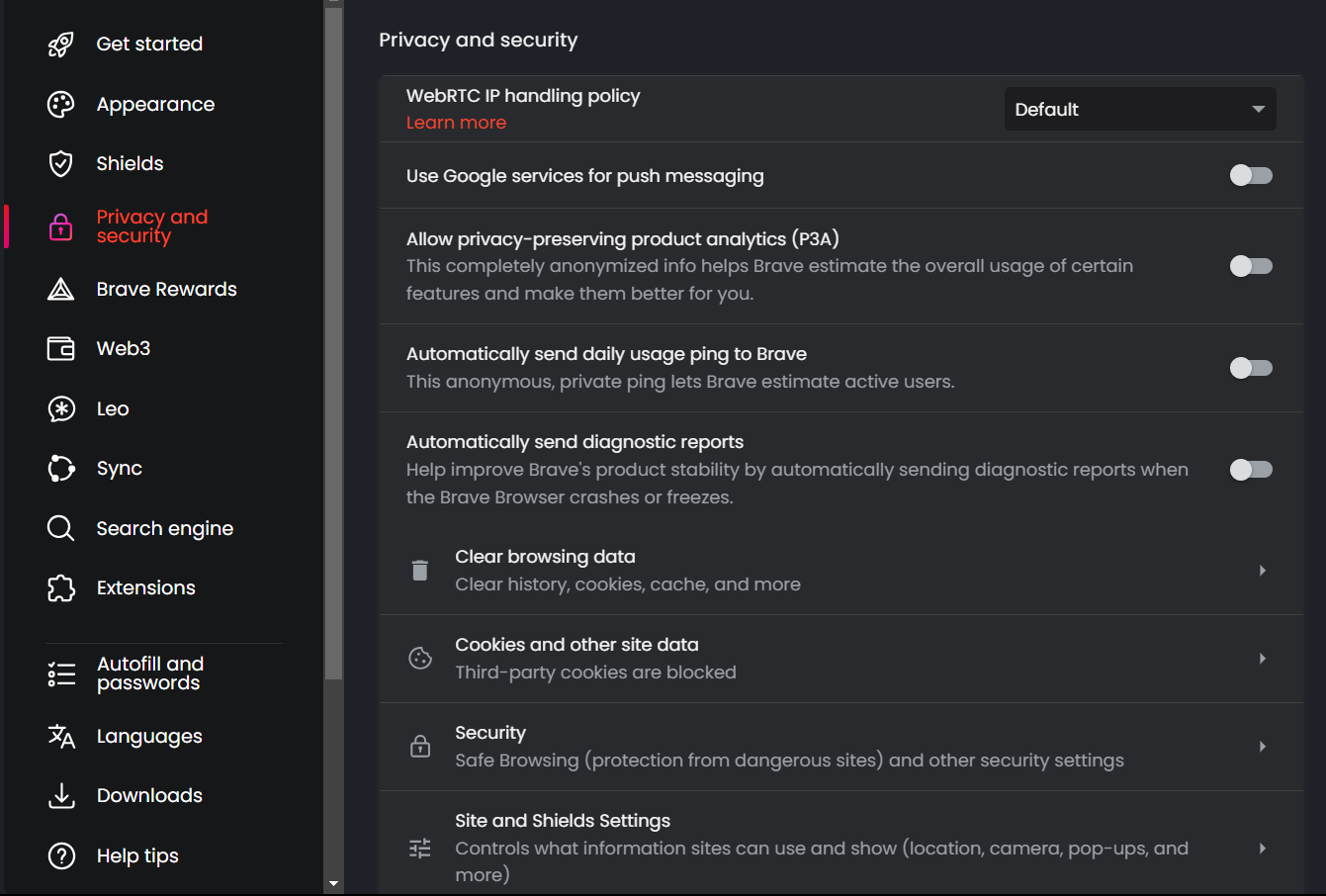
Task: Go to Sync settings
Action: [120, 469]
